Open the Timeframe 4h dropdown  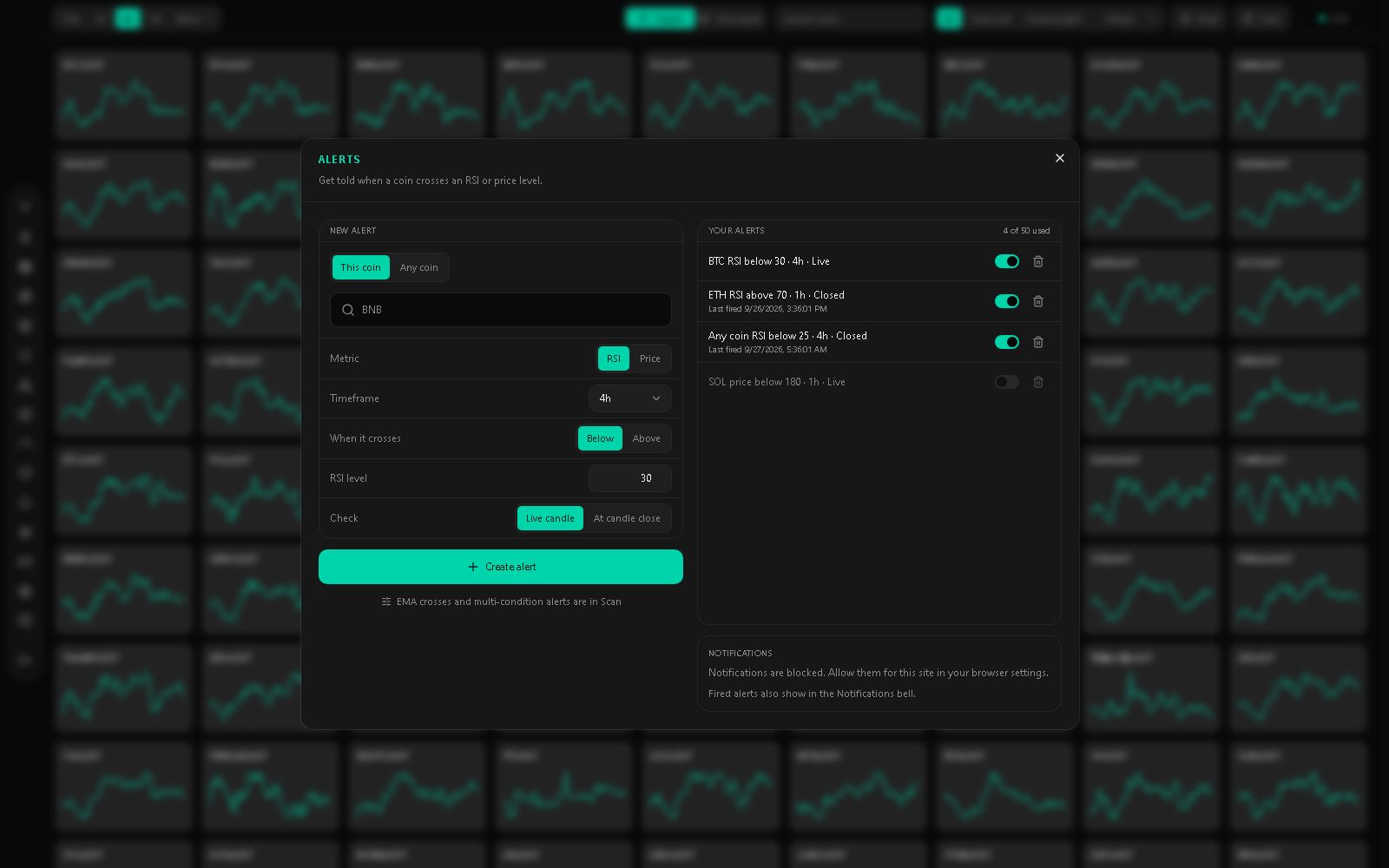(630, 398)
